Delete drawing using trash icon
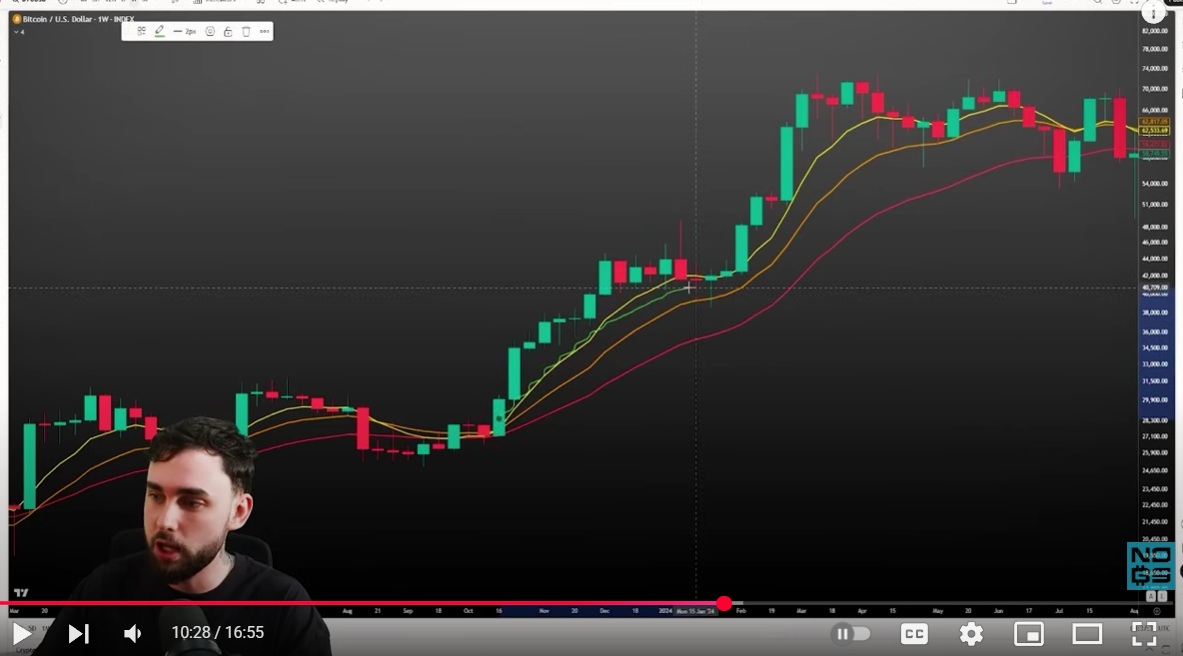 tap(245, 31)
